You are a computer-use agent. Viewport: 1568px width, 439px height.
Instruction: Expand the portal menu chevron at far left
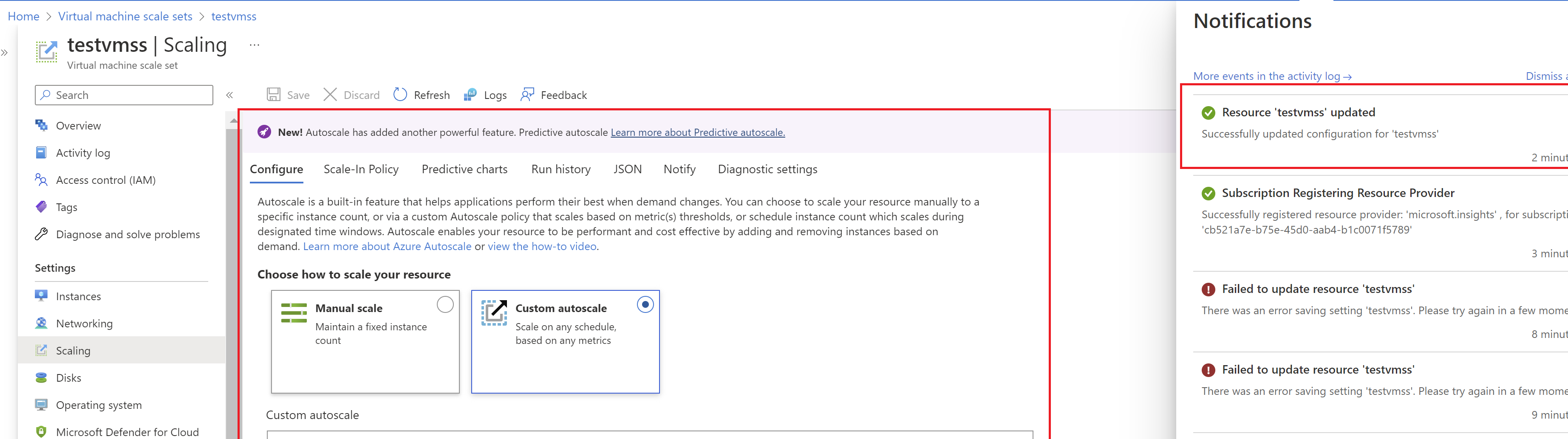(x=4, y=53)
